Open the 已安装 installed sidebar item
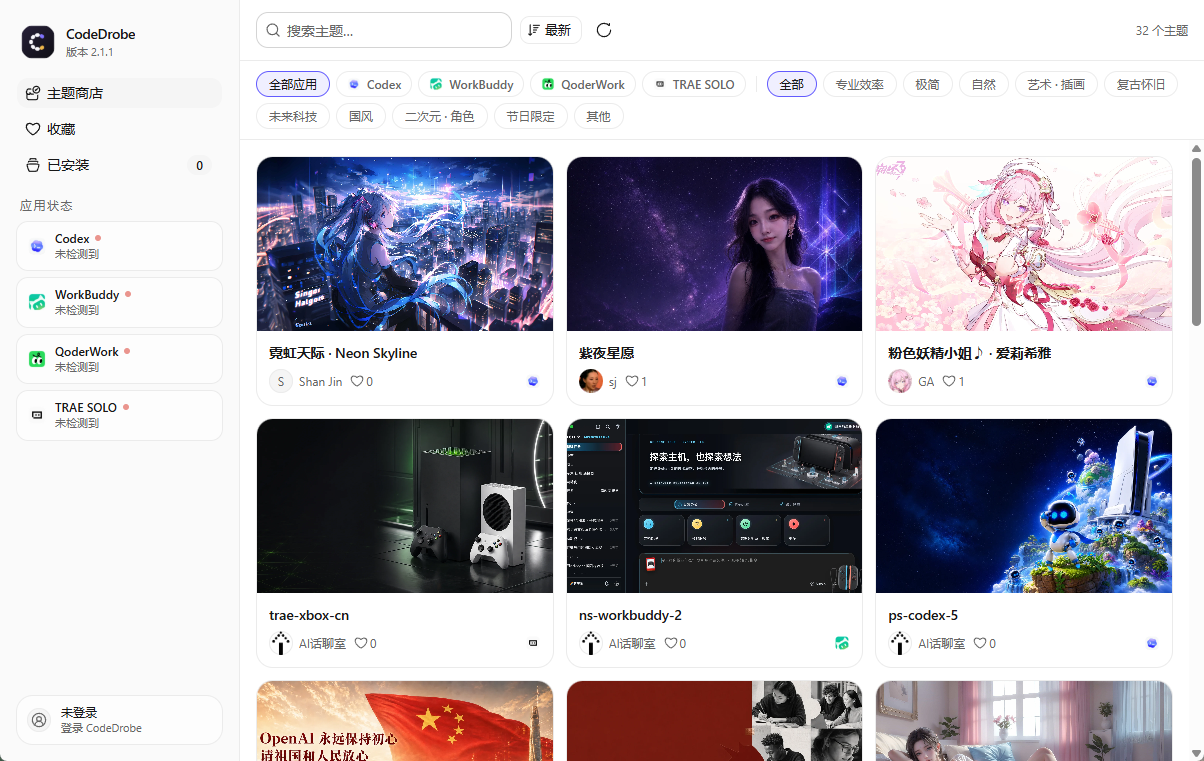1204x761 pixels. (120, 165)
